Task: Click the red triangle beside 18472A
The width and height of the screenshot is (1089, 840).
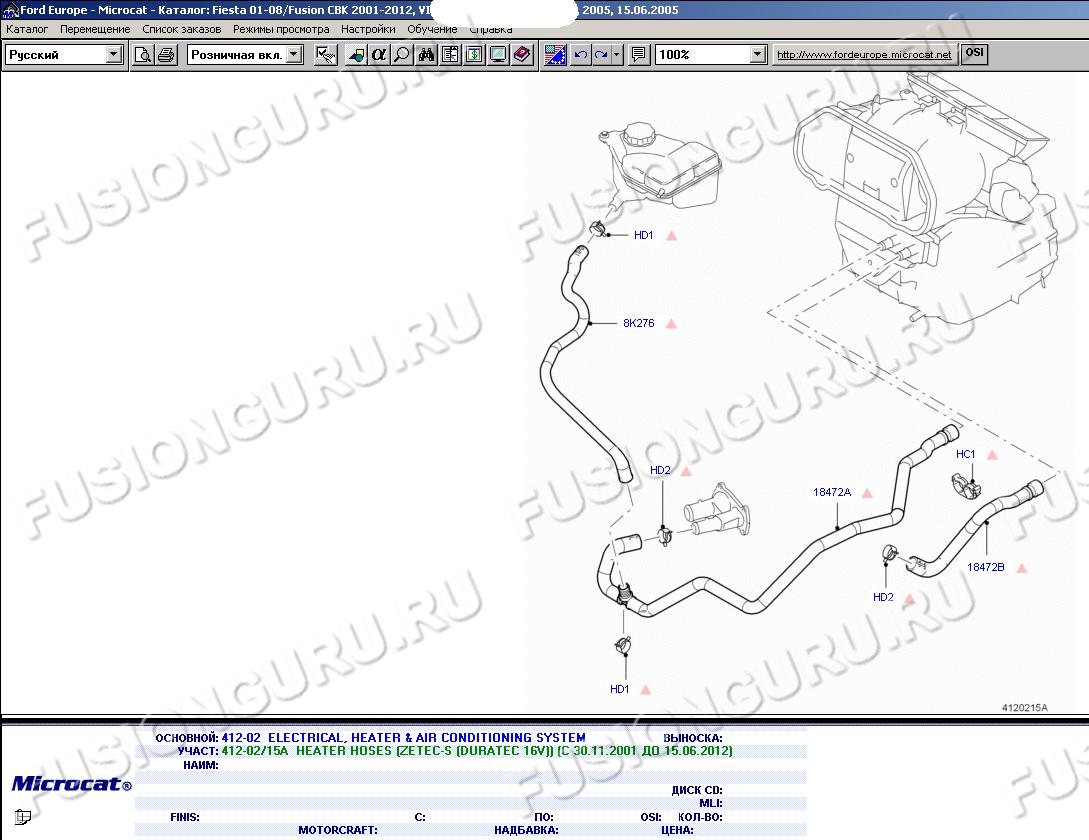Action: (867, 493)
